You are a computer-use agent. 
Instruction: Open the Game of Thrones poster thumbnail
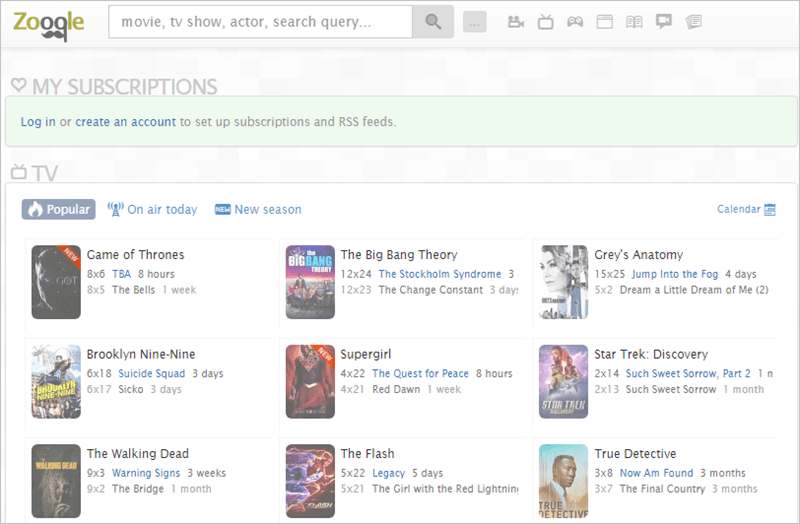tap(56, 282)
